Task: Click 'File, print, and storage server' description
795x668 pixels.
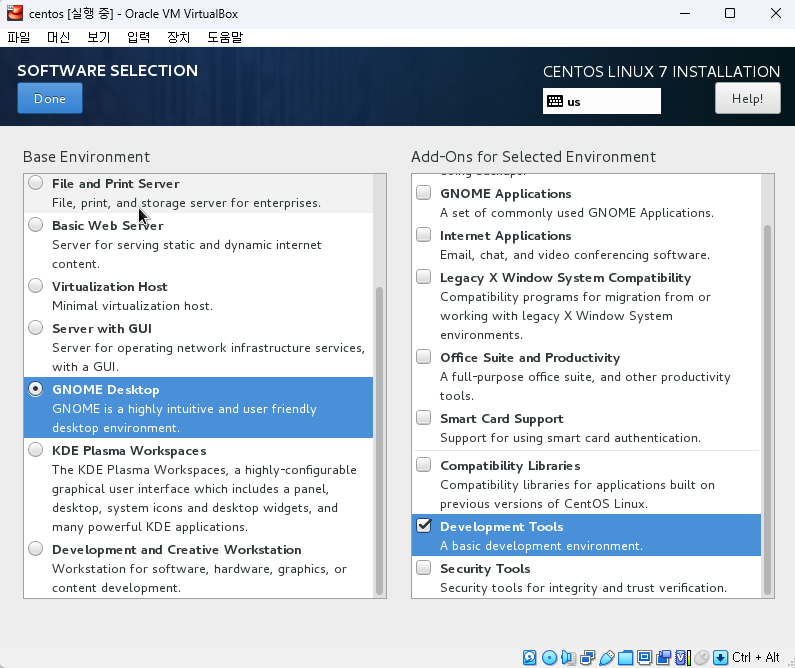Action: pyautogui.click(x=186, y=203)
